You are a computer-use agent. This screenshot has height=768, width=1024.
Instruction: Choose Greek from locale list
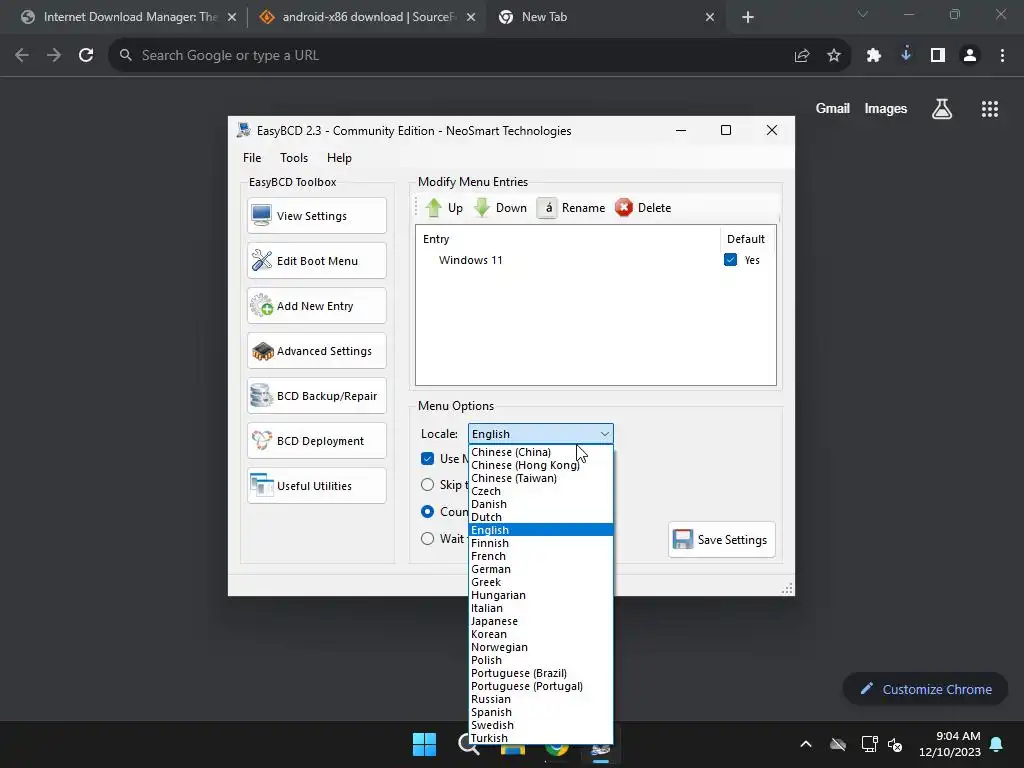(x=541, y=582)
